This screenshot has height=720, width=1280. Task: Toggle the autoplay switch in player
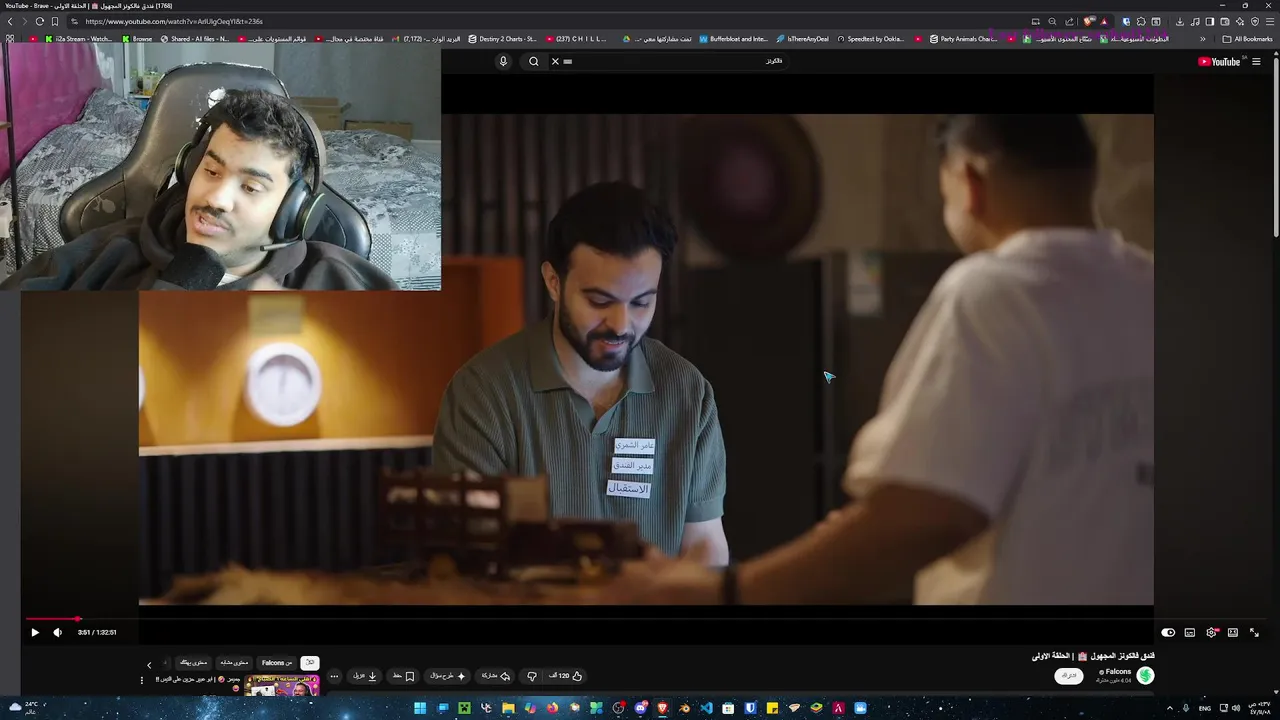[x=1168, y=632]
